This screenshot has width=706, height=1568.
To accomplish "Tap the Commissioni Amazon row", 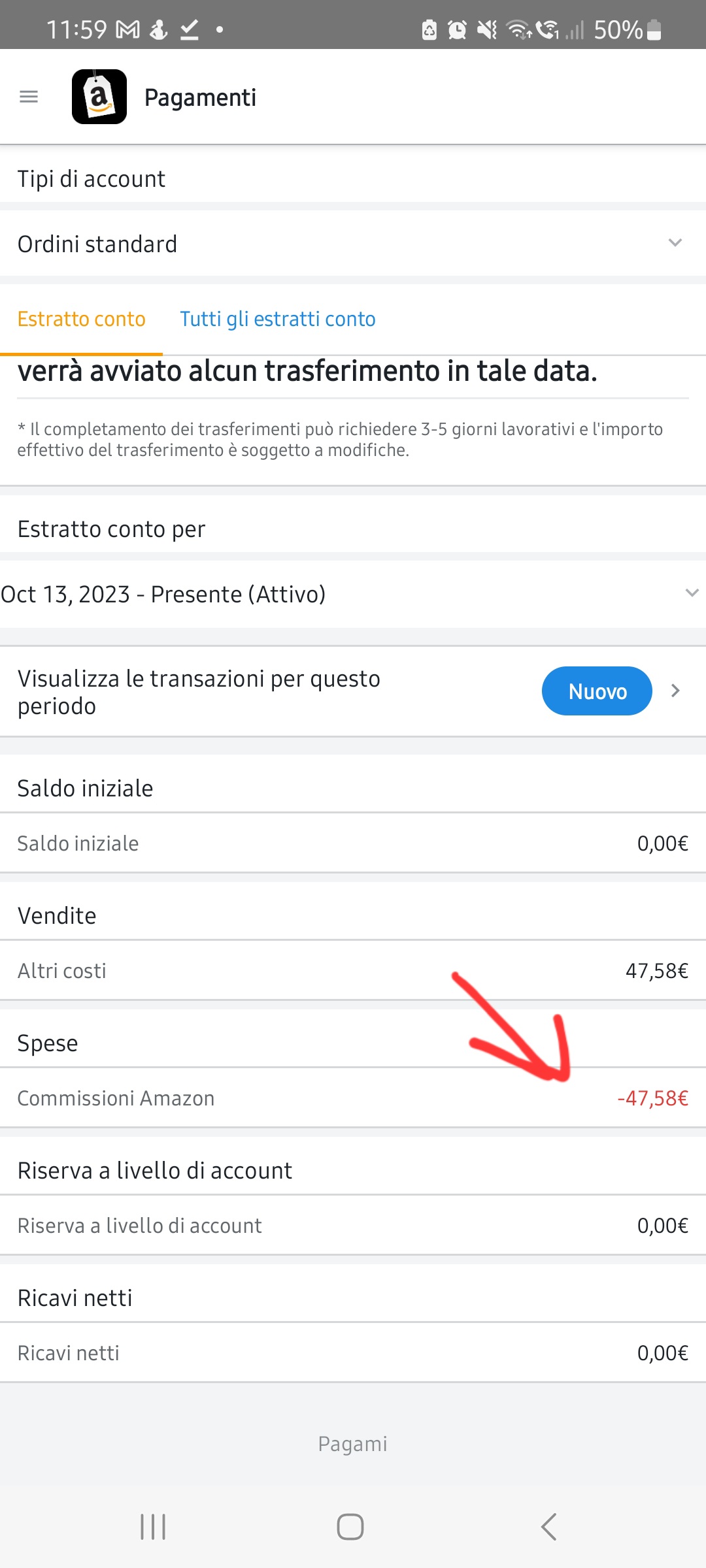I will (x=353, y=1098).
